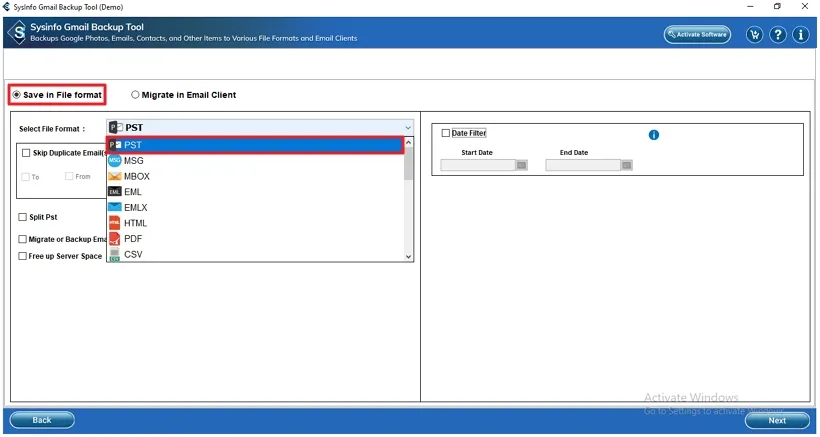Click the Sysinfo logo in header
820x437 pixels.
(x=17, y=33)
